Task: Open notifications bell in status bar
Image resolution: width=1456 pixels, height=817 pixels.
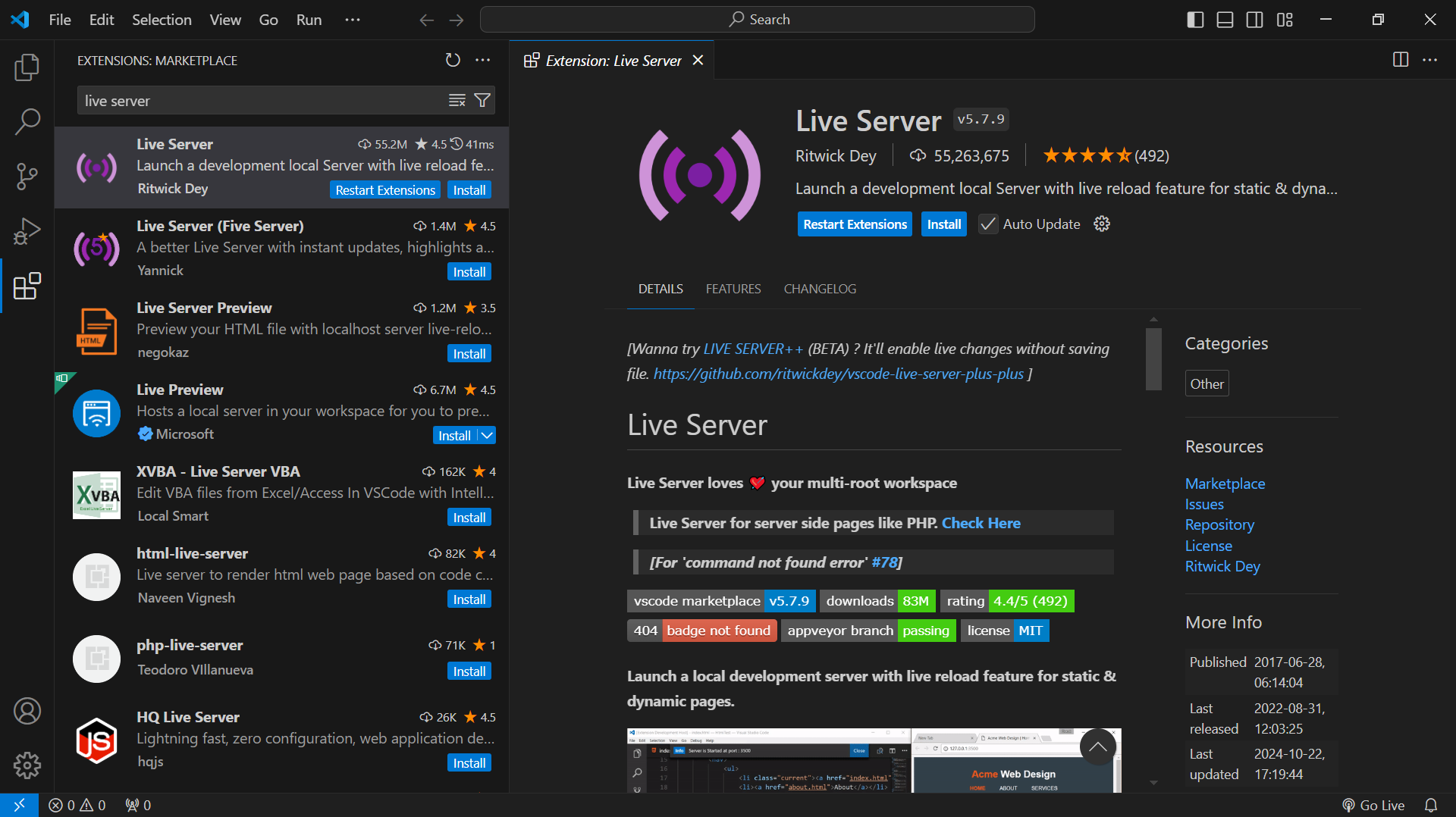Action: pyautogui.click(x=1431, y=805)
